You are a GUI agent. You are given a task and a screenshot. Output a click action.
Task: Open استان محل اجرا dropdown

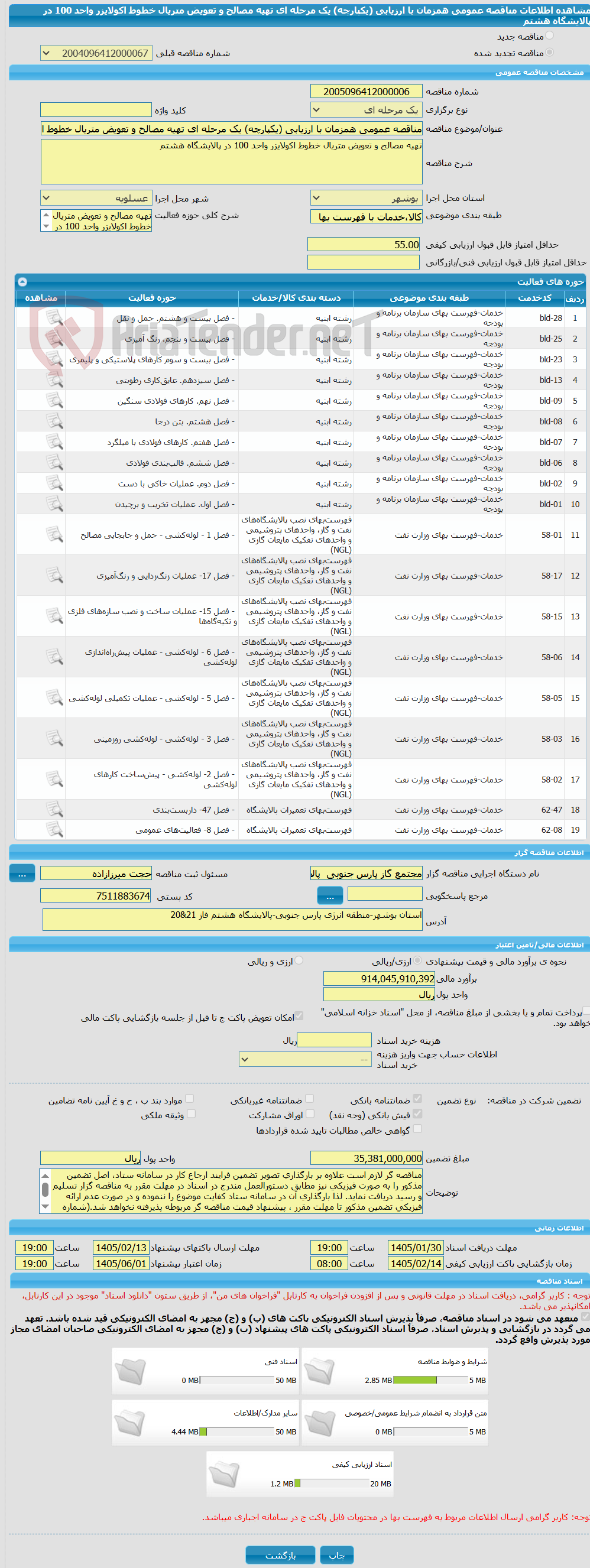(366, 199)
